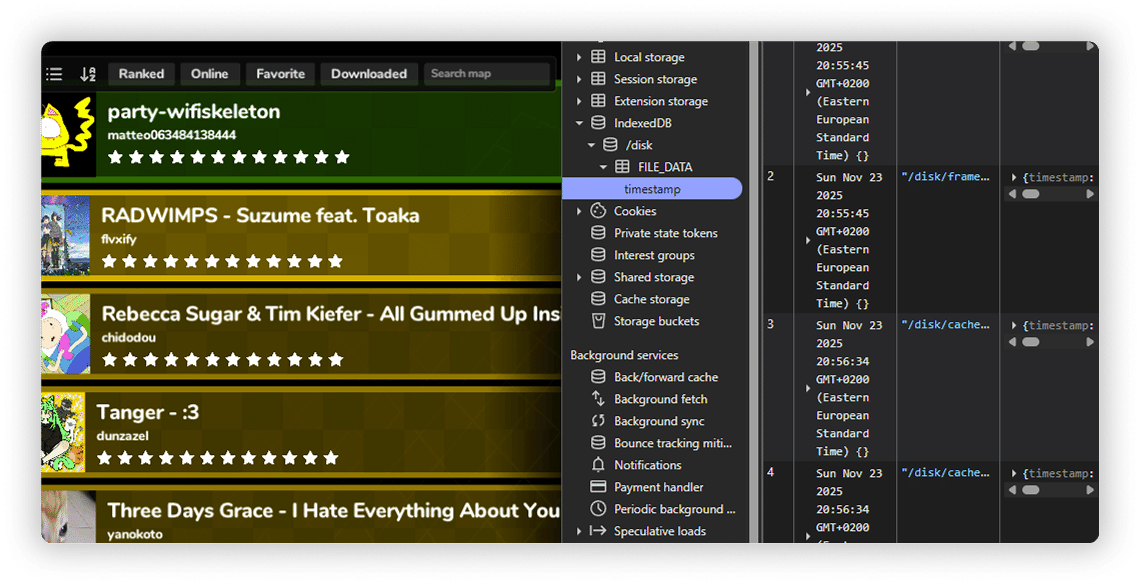The width and height of the screenshot is (1141, 585).
Task: Collapse the IndexedDB tree node
Action: pos(579,123)
